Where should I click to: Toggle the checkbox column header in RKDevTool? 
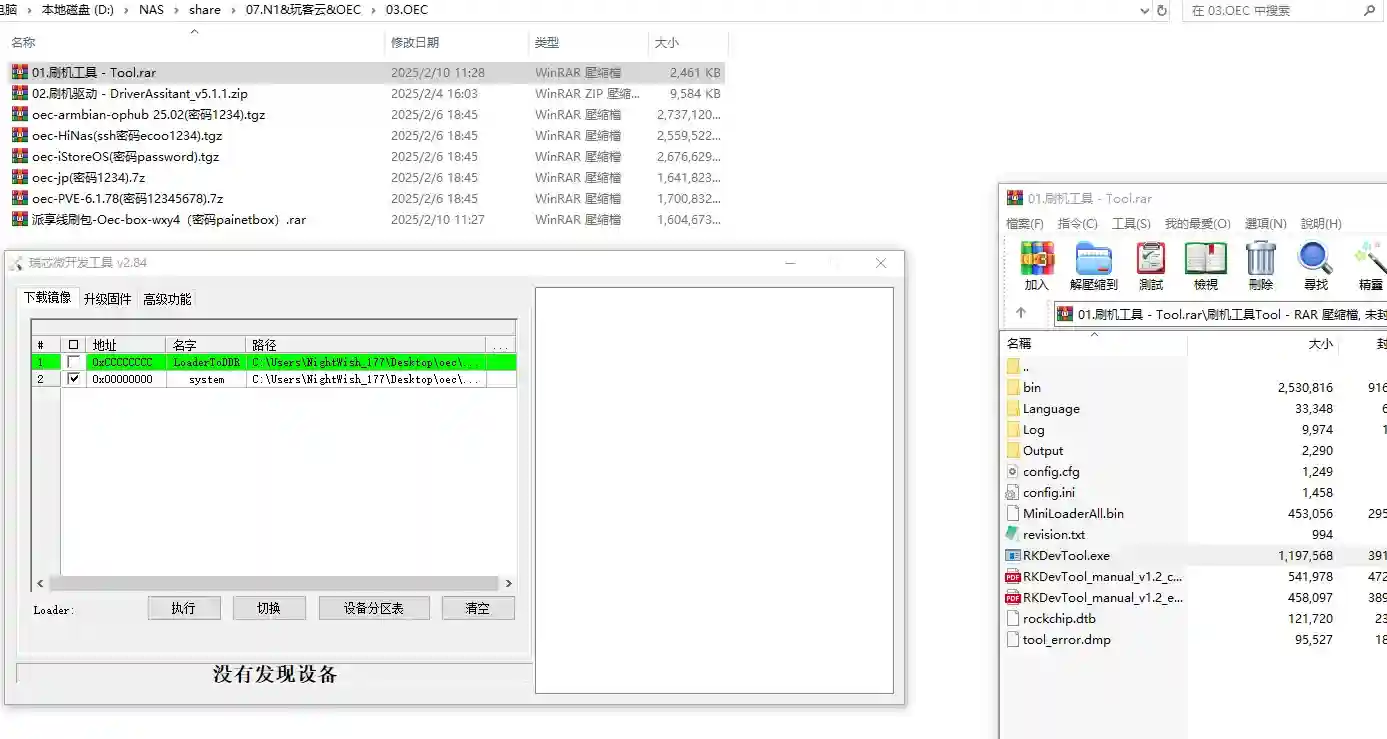[74, 343]
